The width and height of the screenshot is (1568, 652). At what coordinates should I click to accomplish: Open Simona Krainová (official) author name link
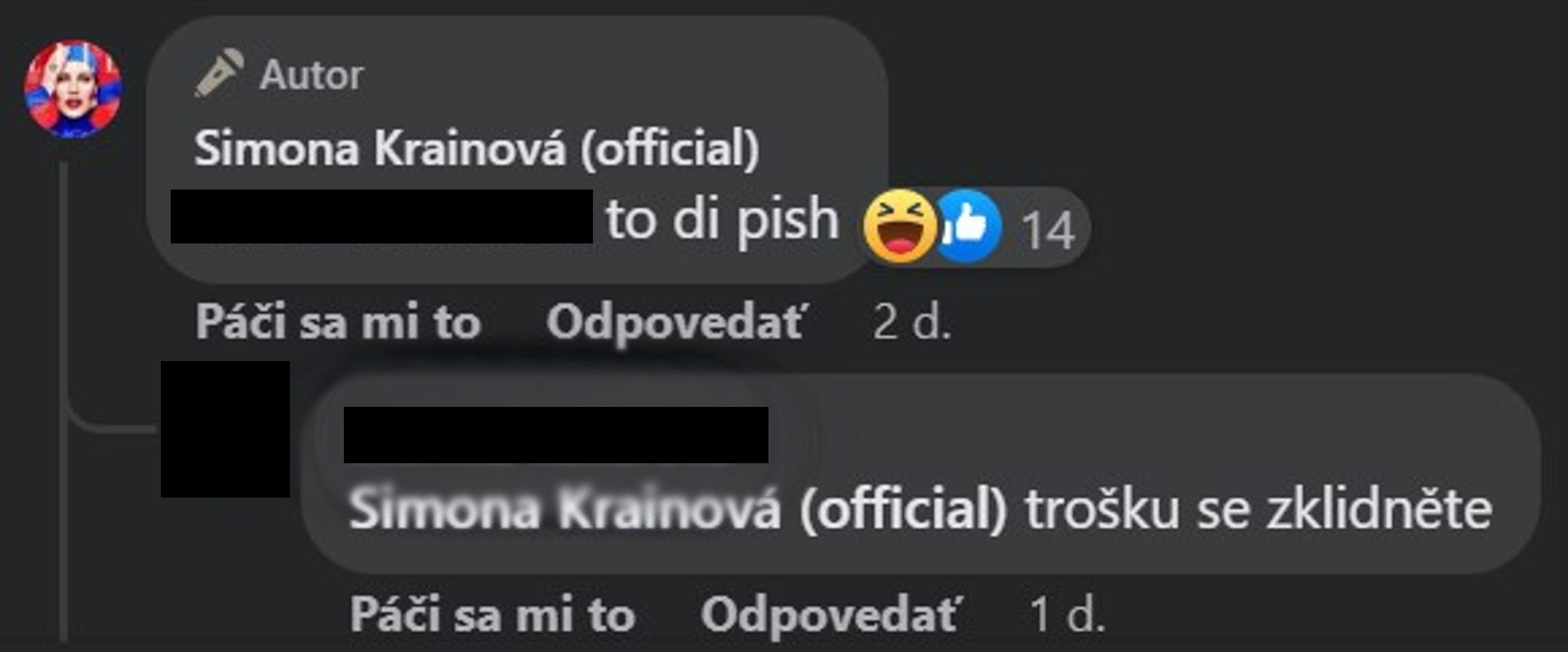tap(477, 149)
